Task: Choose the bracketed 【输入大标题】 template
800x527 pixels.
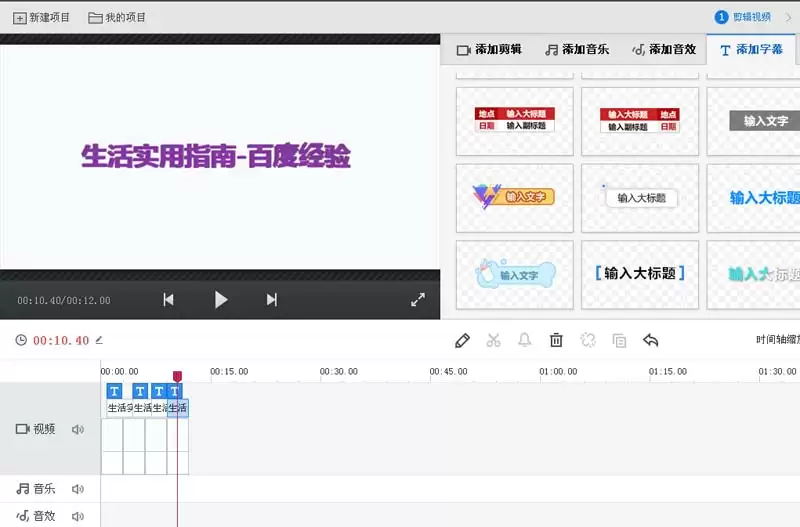Action: [x=640, y=274]
